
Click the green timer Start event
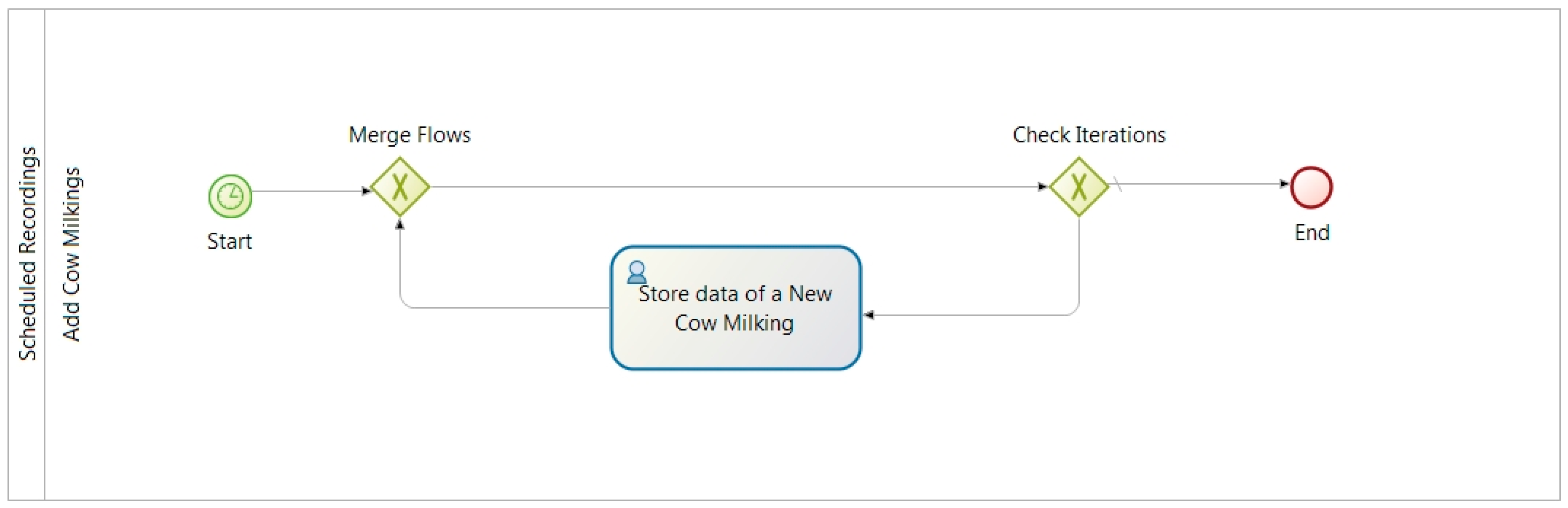[230, 196]
